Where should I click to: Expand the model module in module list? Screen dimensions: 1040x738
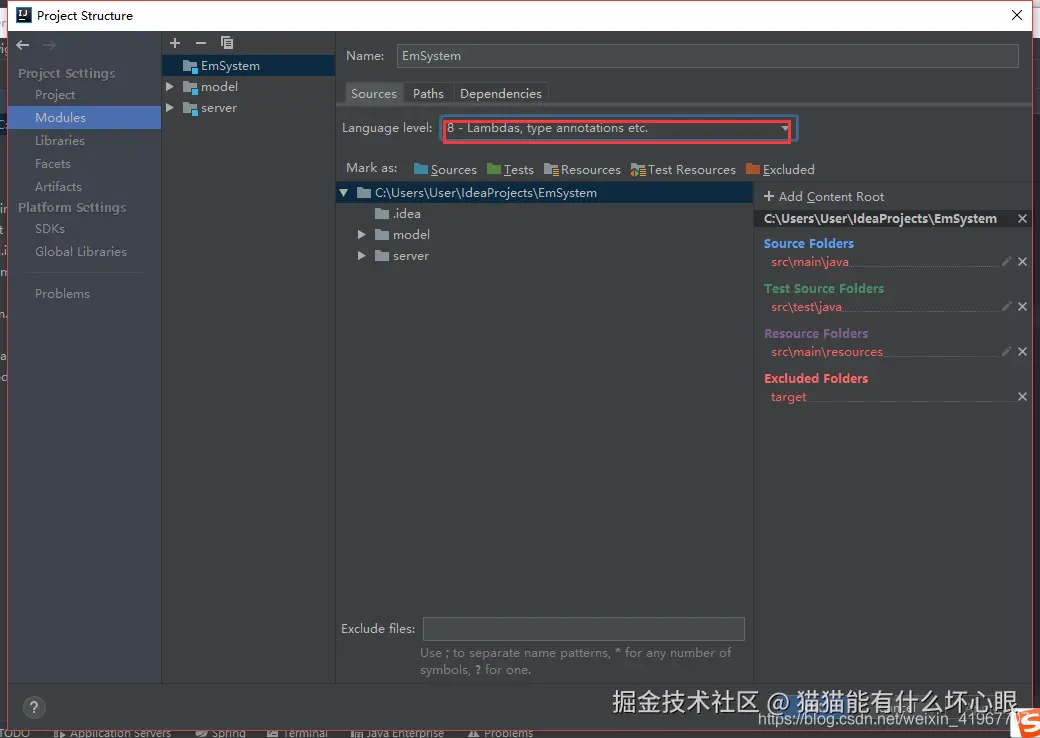[170, 87]
